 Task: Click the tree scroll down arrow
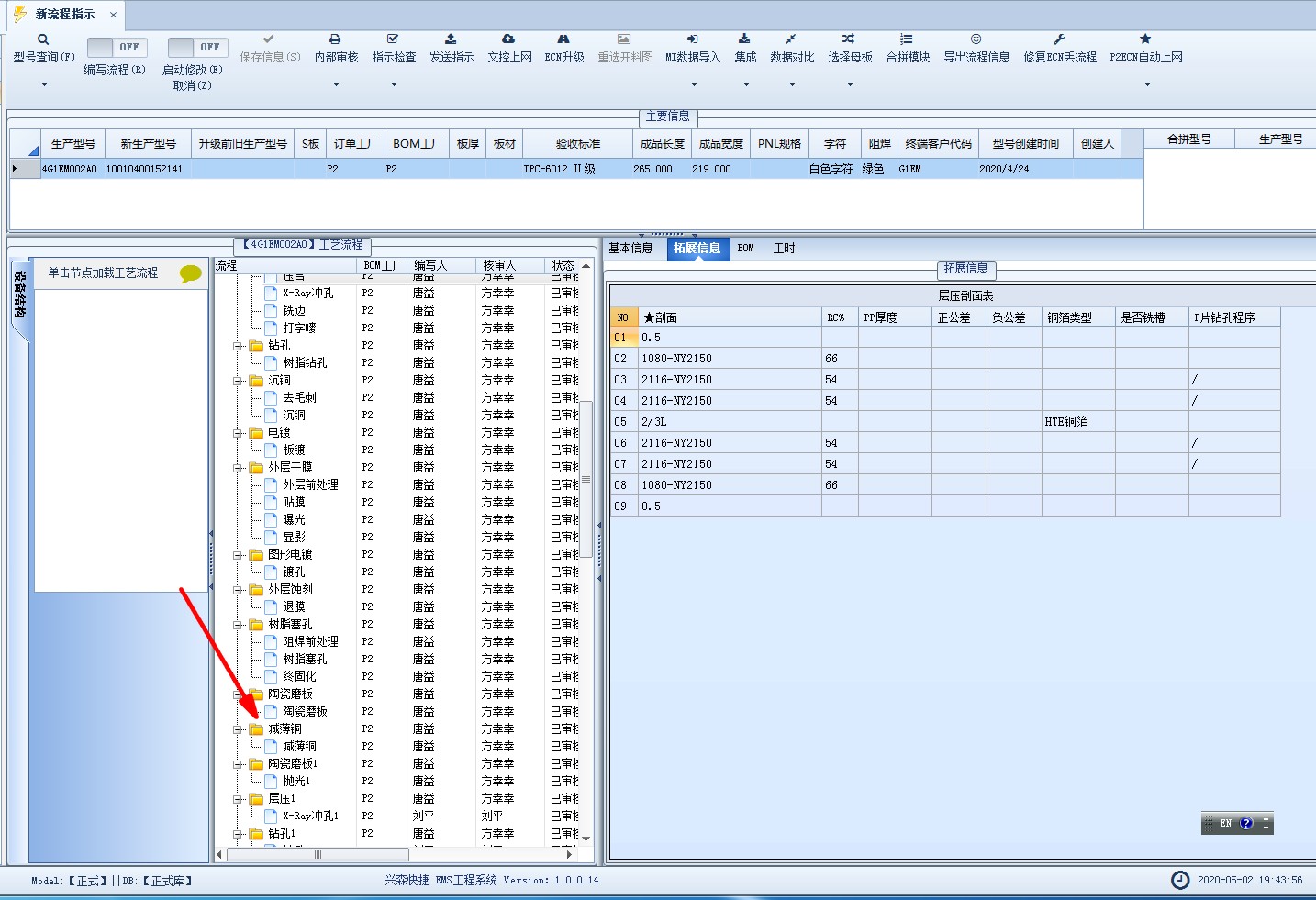point(586,839)
